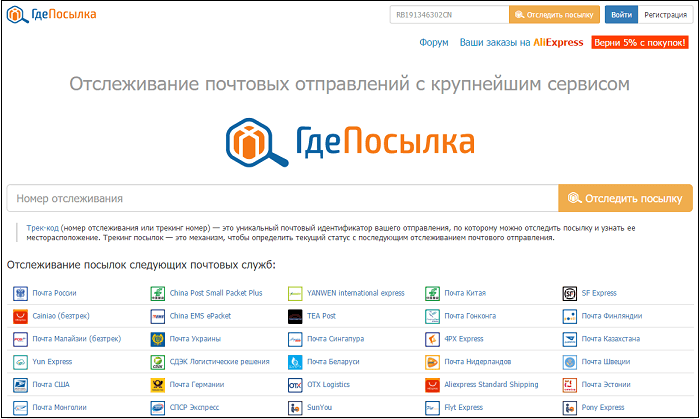Click the Верни 5% с покупок banner
This screenshot has height=419, width=700.
[x=640, y=43]
